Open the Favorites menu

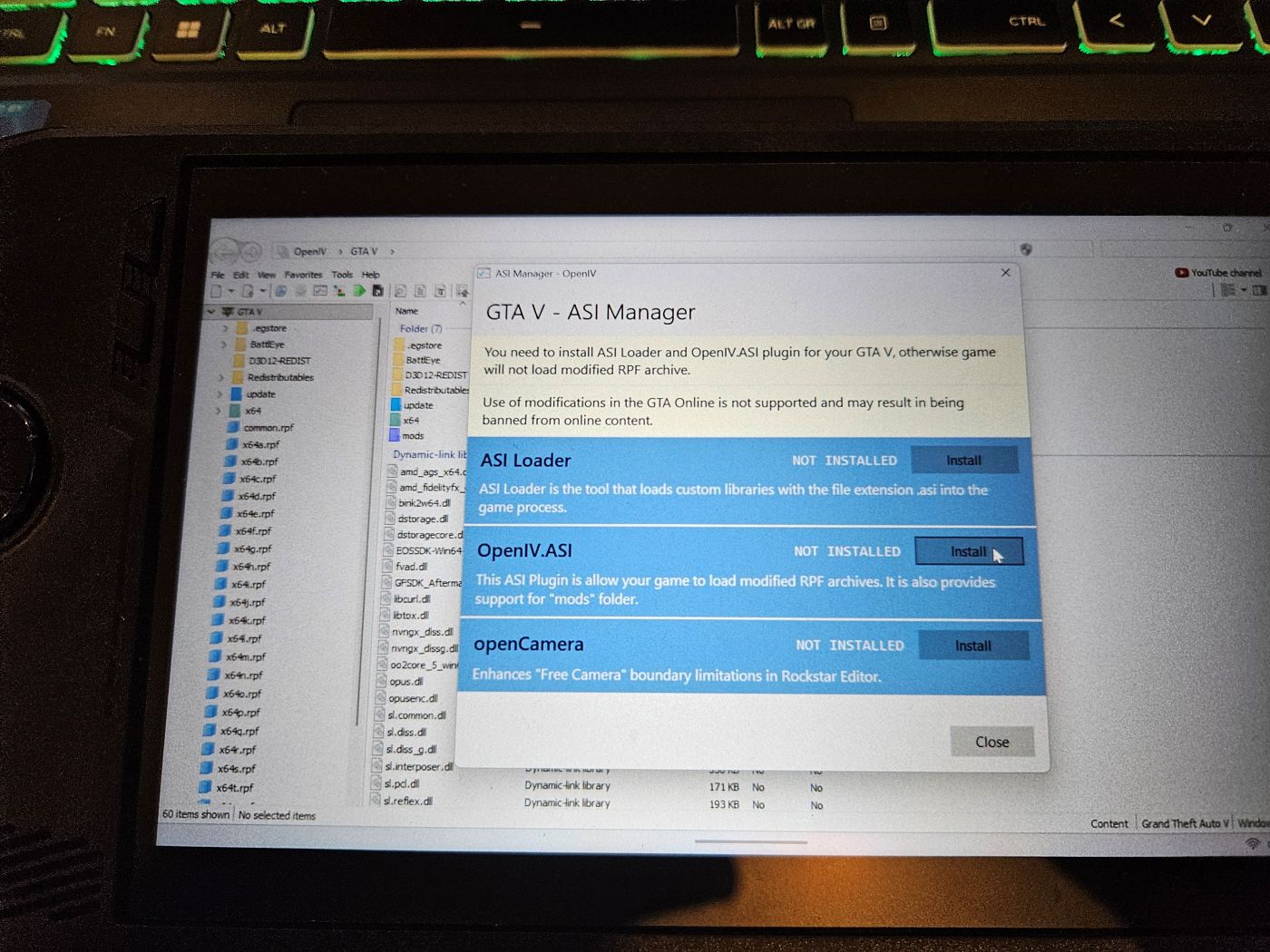pos(303,274)
